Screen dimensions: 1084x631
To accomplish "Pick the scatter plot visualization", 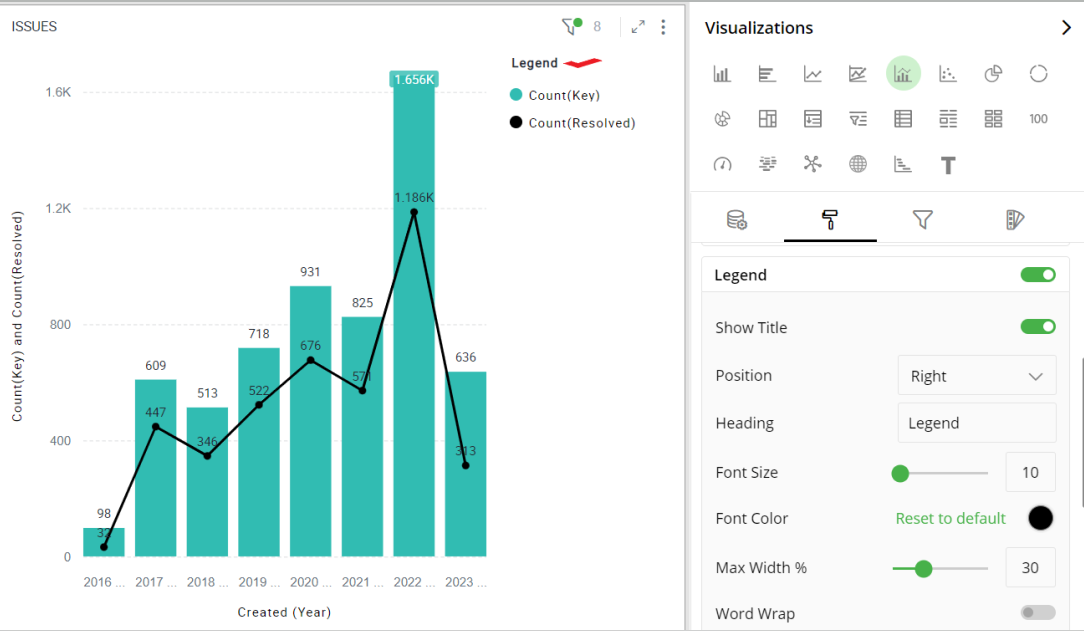I will 948,74.
